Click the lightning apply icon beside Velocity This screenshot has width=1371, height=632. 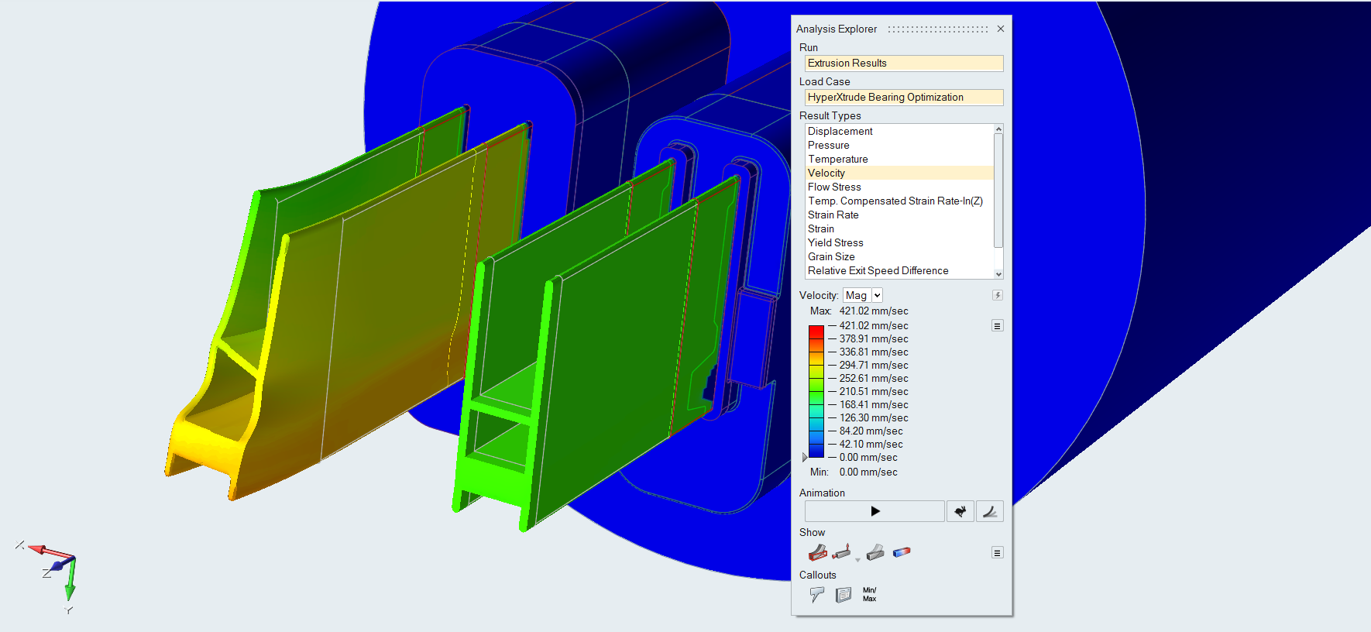point(997,295)
